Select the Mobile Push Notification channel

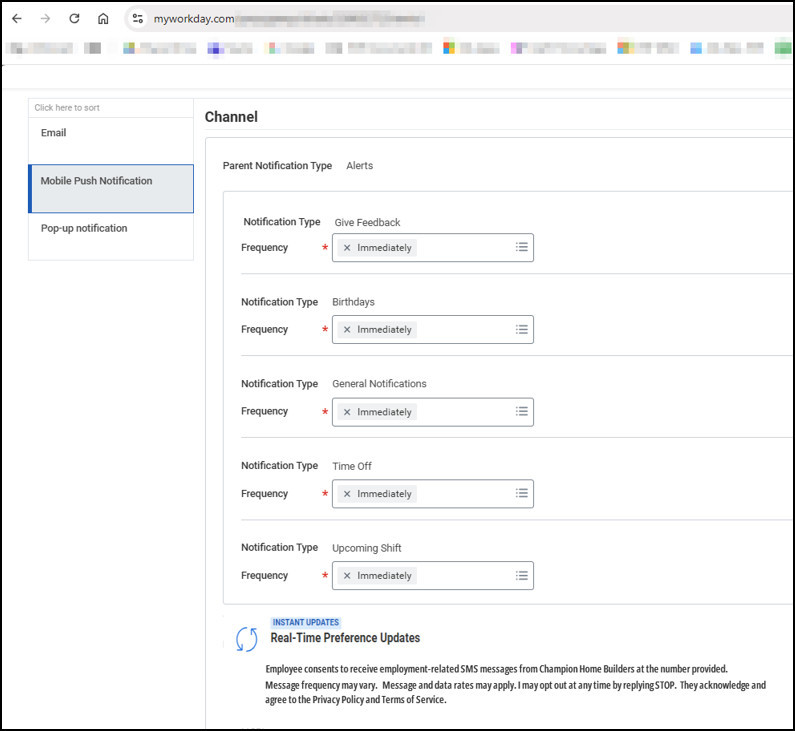[111, 189]
